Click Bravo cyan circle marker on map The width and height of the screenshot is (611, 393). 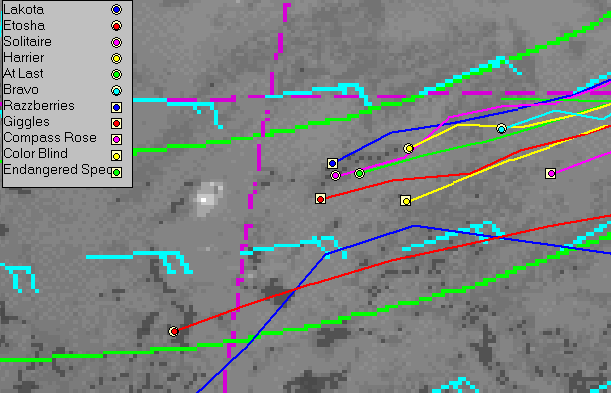pos(502,128)
